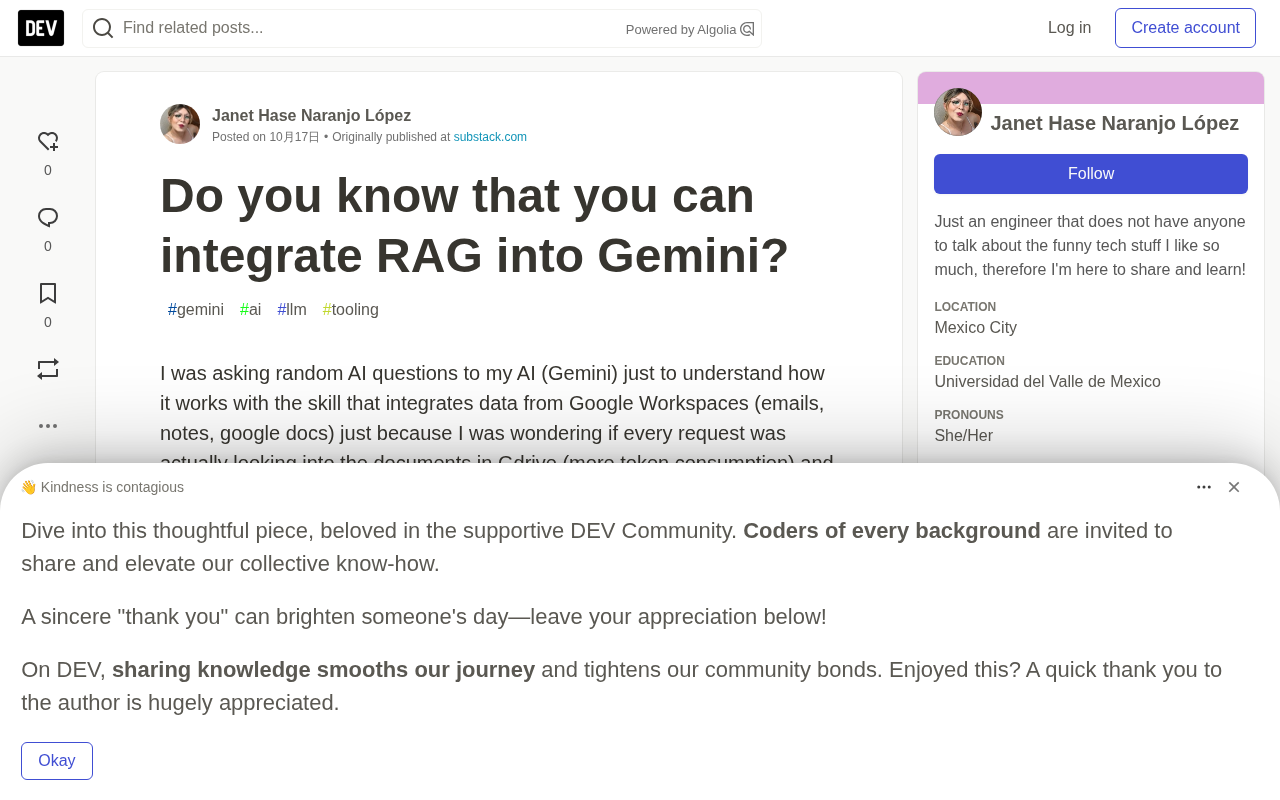The width and height of the screenshot is (1280, 800).
Task: Click the Okay button in the banner
Action: 57,761
